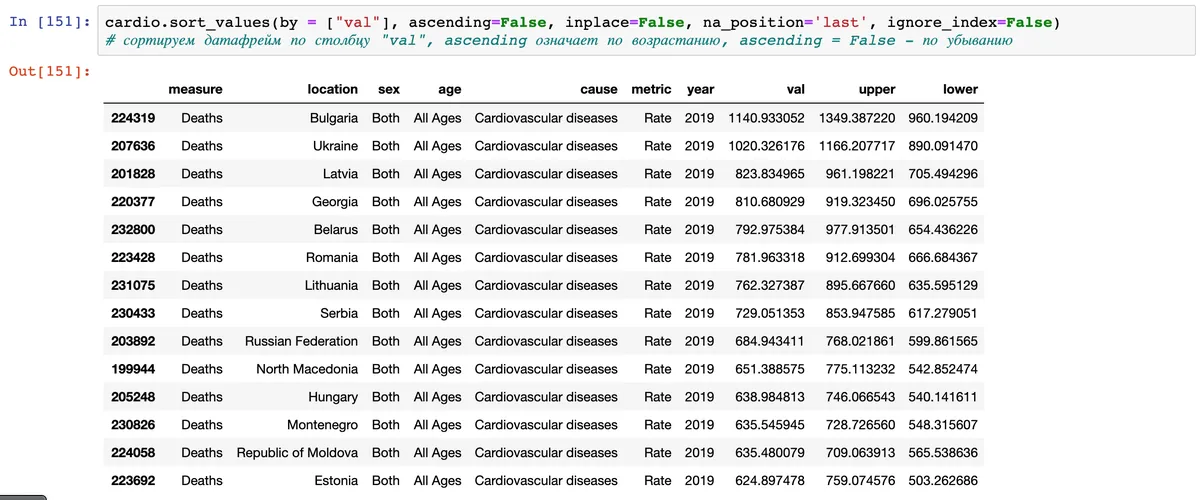Select the 'cause' column header

pyautogui.click(x=598, y=90)
